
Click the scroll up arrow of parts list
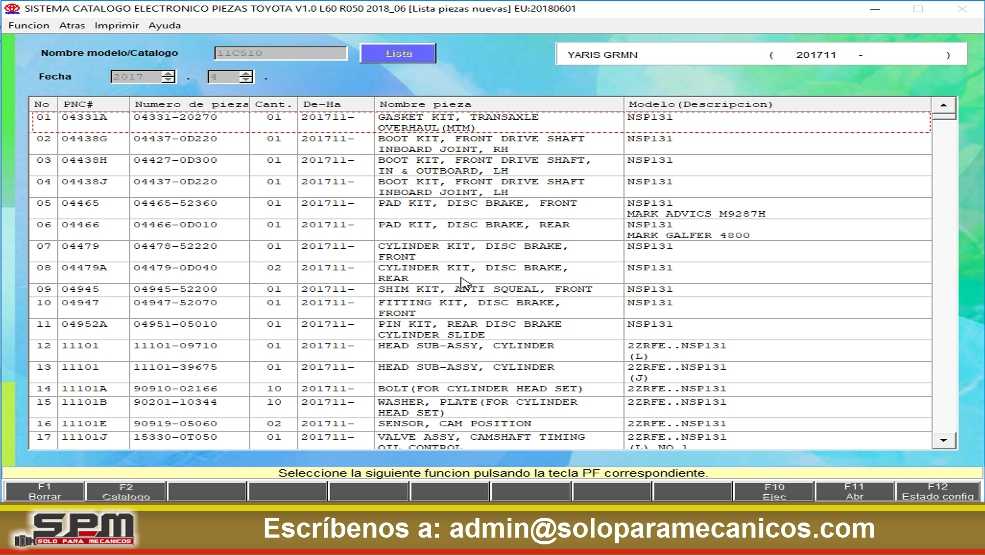pyautogui.click(x=944, y=105)
